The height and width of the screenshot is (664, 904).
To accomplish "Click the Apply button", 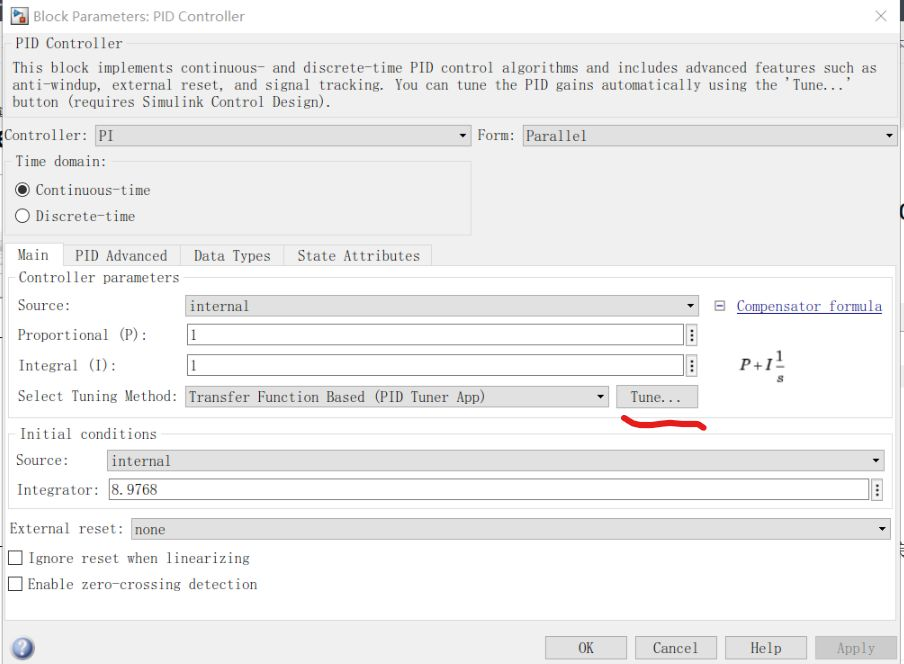I will pyautogui.click(x=856, y=648).
